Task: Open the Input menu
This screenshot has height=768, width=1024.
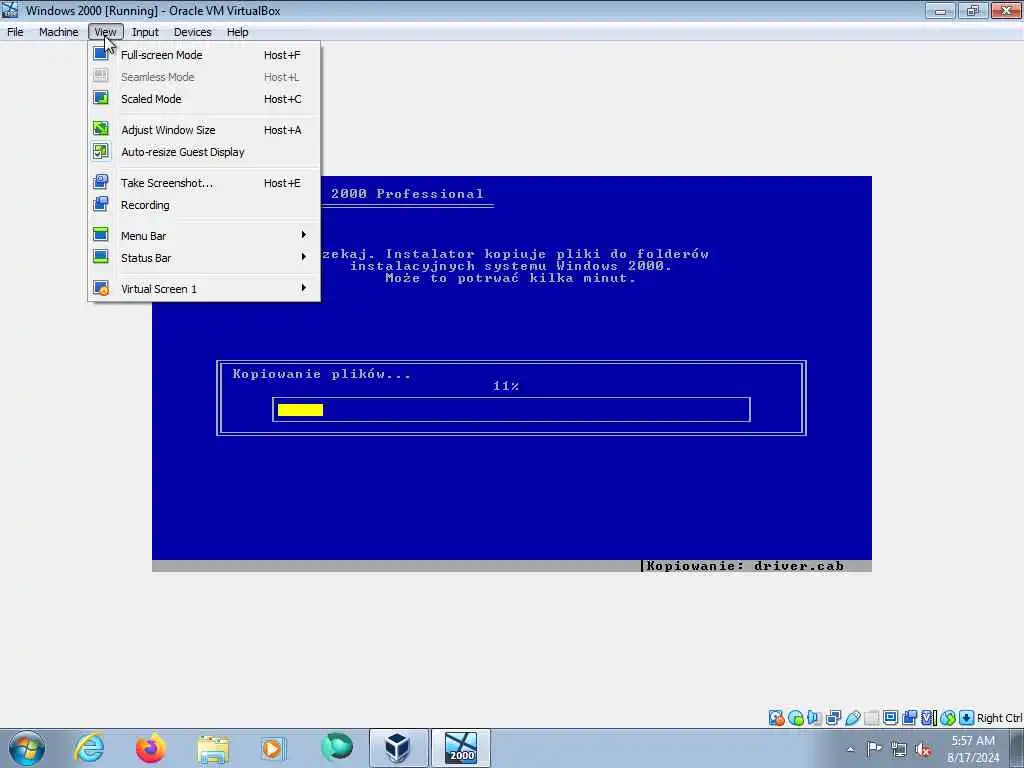Action: (x=145, y=32)
